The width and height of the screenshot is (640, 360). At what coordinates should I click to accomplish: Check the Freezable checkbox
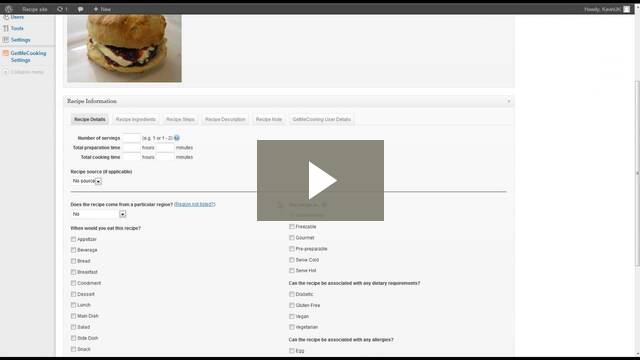292,227
